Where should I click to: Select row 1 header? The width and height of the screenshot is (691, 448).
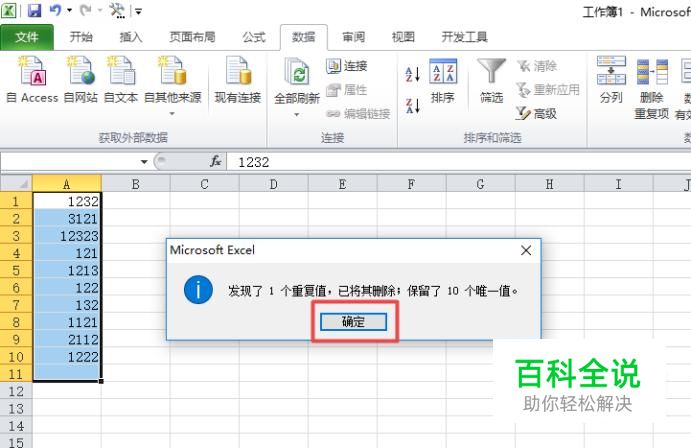(16, 201)
